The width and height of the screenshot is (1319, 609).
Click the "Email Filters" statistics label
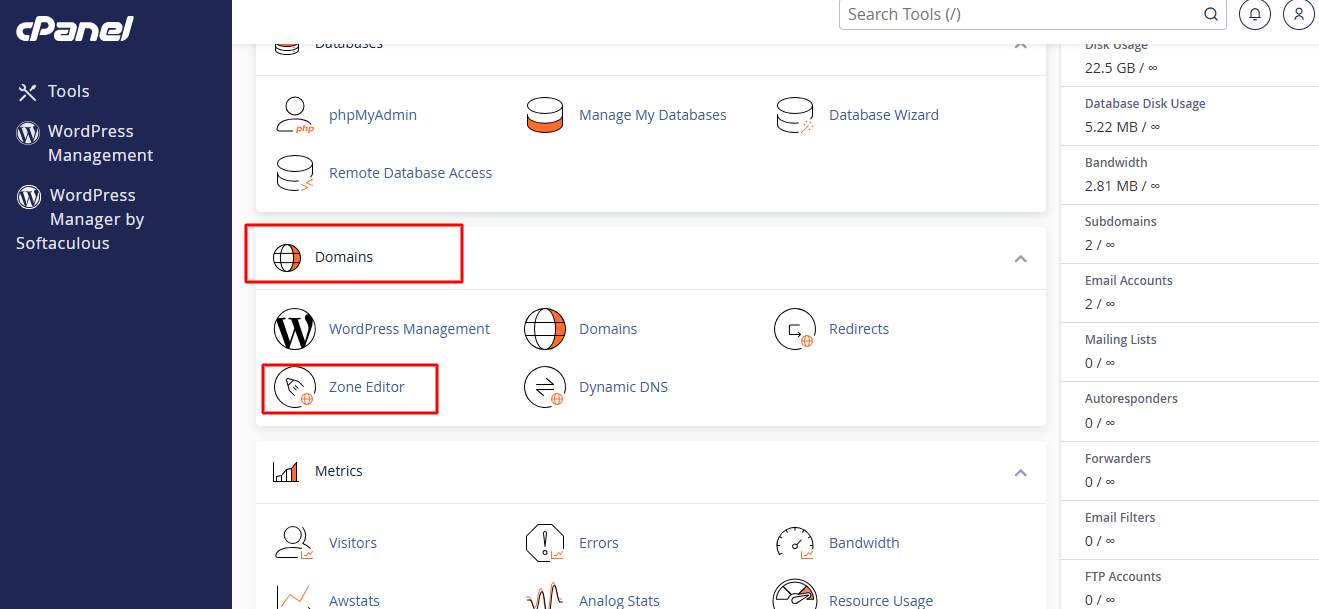(1120, 518)
